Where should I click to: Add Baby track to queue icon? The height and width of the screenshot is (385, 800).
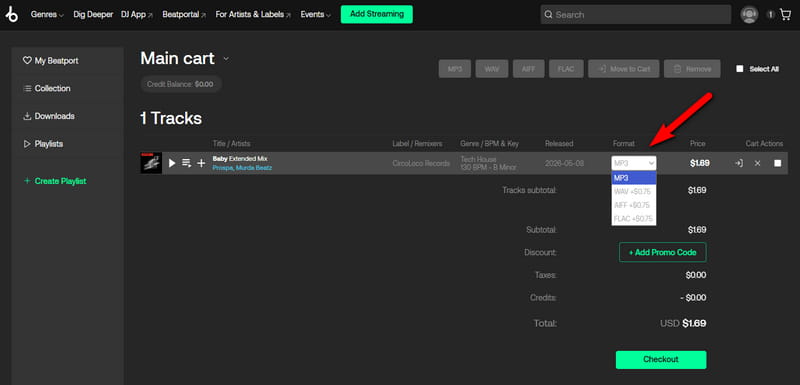pos(187,163)
